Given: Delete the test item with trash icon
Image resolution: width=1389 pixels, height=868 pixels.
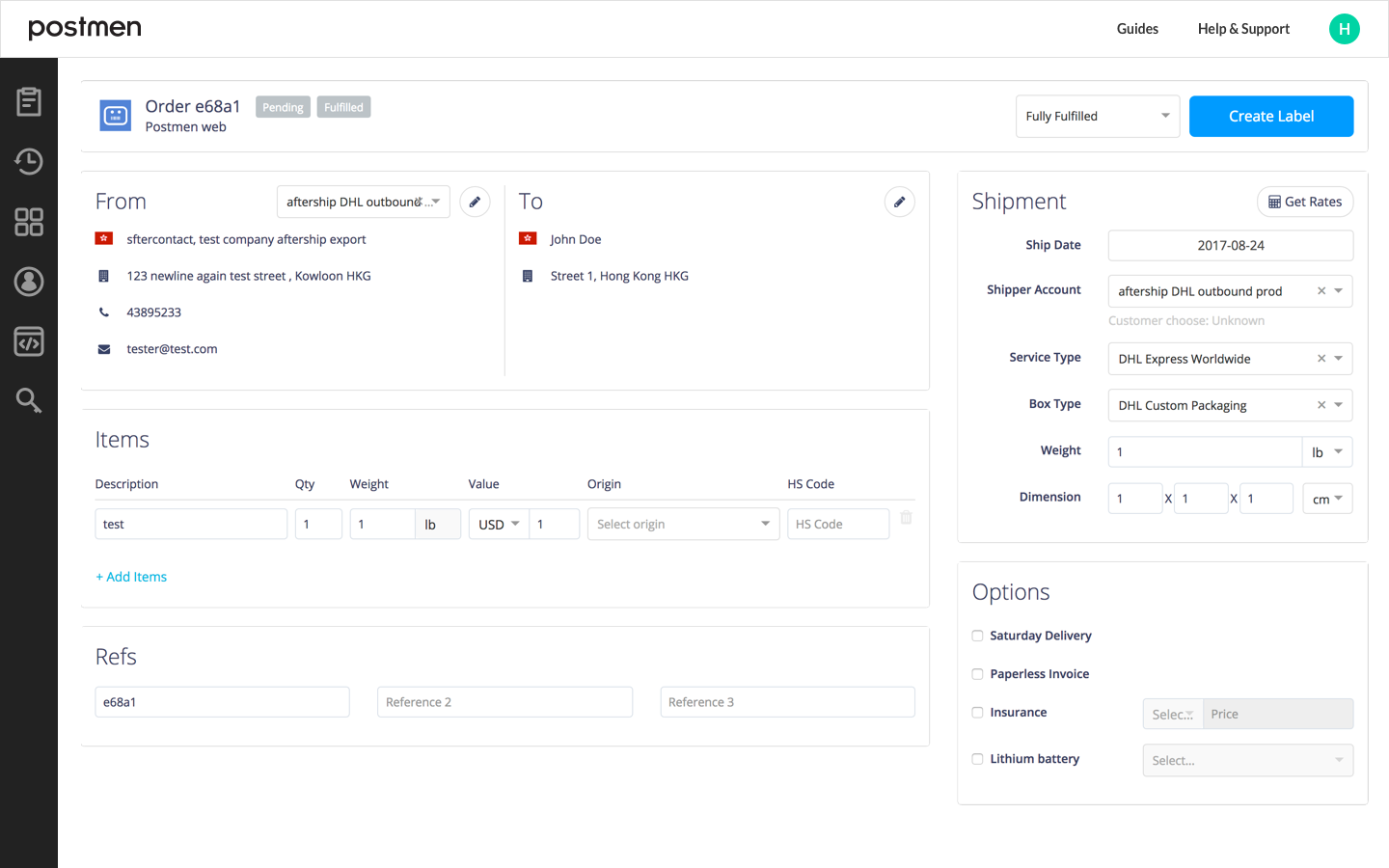Looking at the screenshot, I should 906,518.
